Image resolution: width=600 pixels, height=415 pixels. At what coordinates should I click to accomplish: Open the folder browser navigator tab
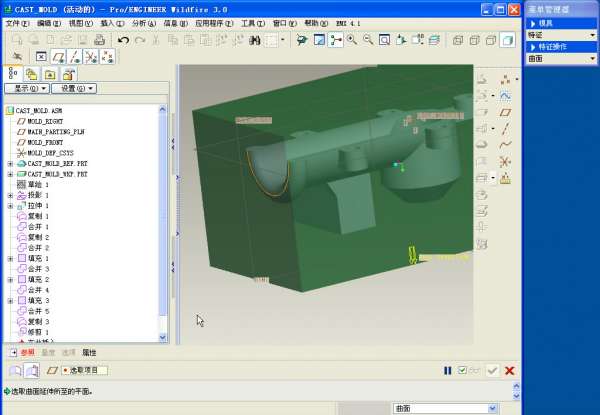click(32, 74)
